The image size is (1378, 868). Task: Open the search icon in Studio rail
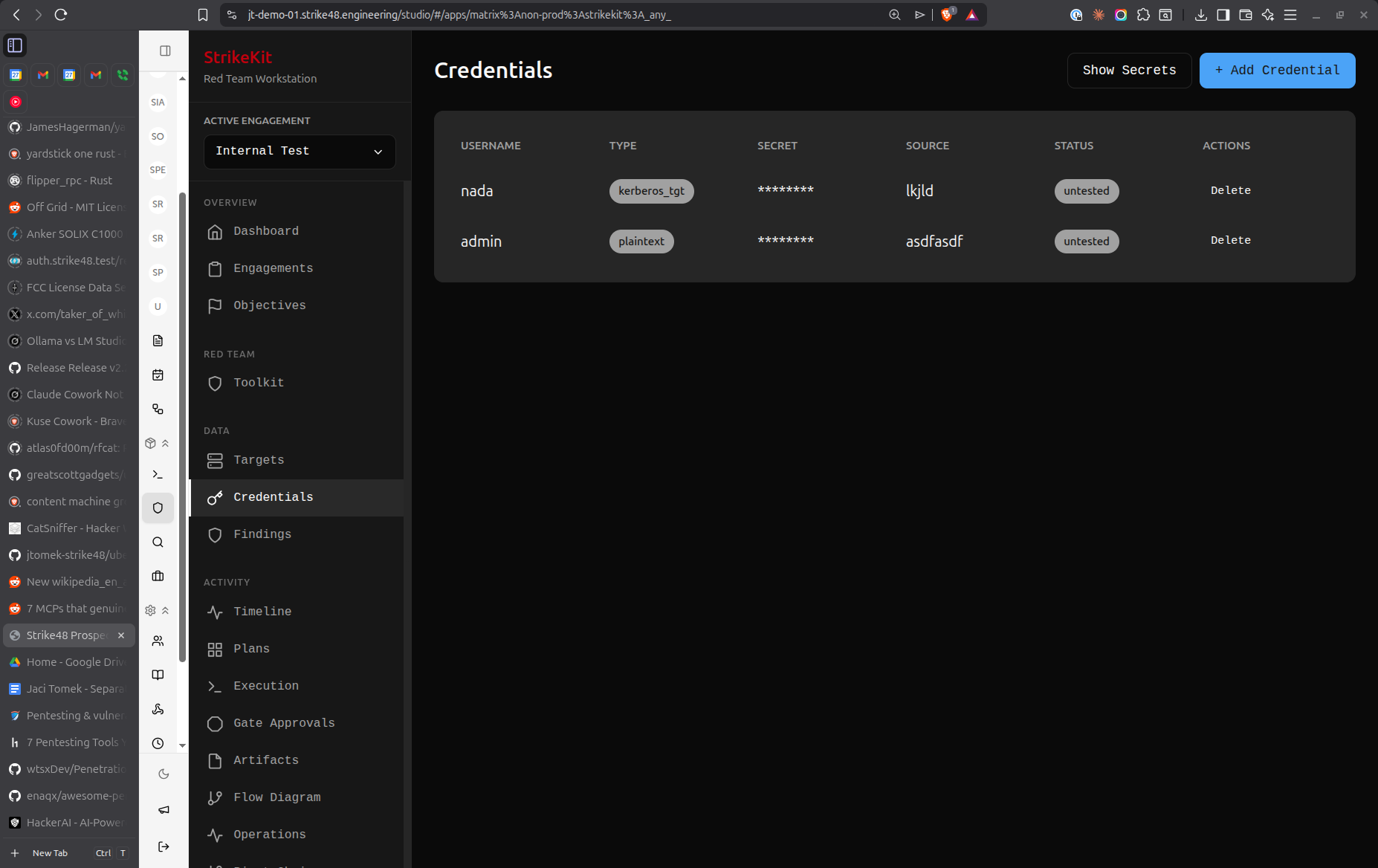coord(158,542)
